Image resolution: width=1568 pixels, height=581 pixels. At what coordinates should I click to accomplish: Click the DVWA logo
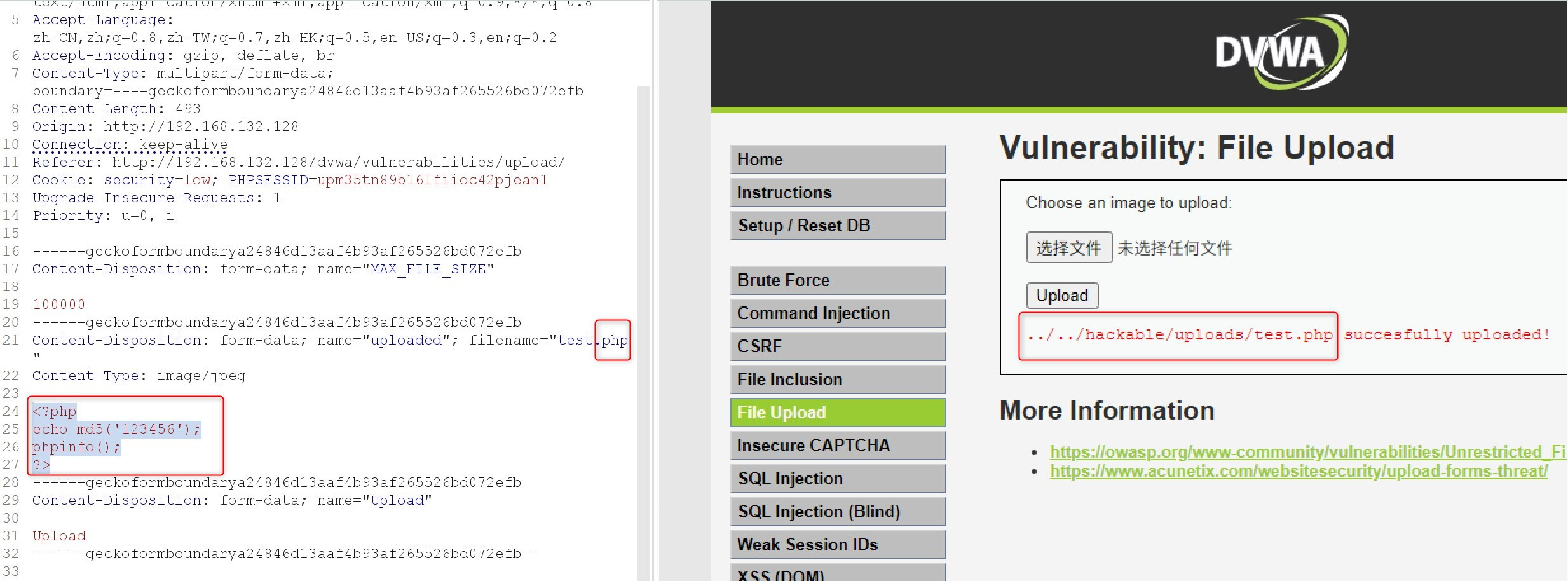point(1281,52)
